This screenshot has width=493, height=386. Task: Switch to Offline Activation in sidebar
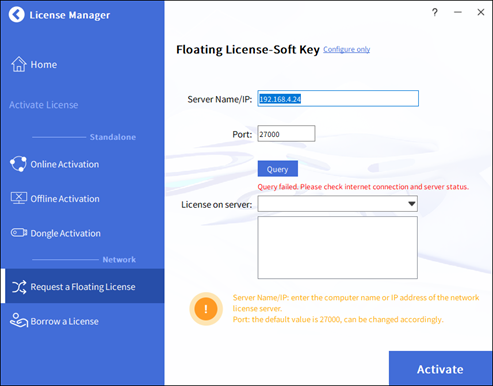55,199
